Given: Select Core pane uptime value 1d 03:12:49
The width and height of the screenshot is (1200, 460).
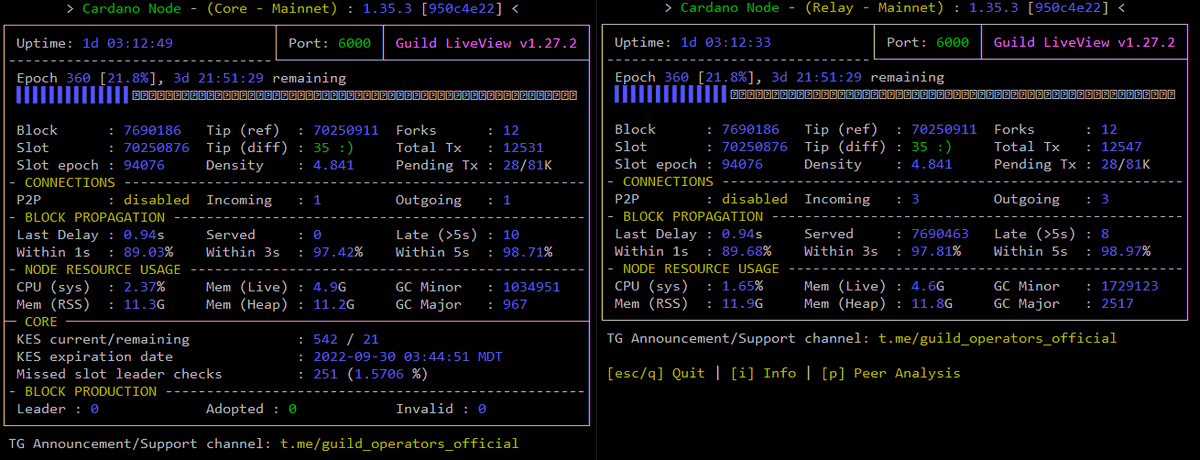Looking at the screenshot, I should click(127, 44).
